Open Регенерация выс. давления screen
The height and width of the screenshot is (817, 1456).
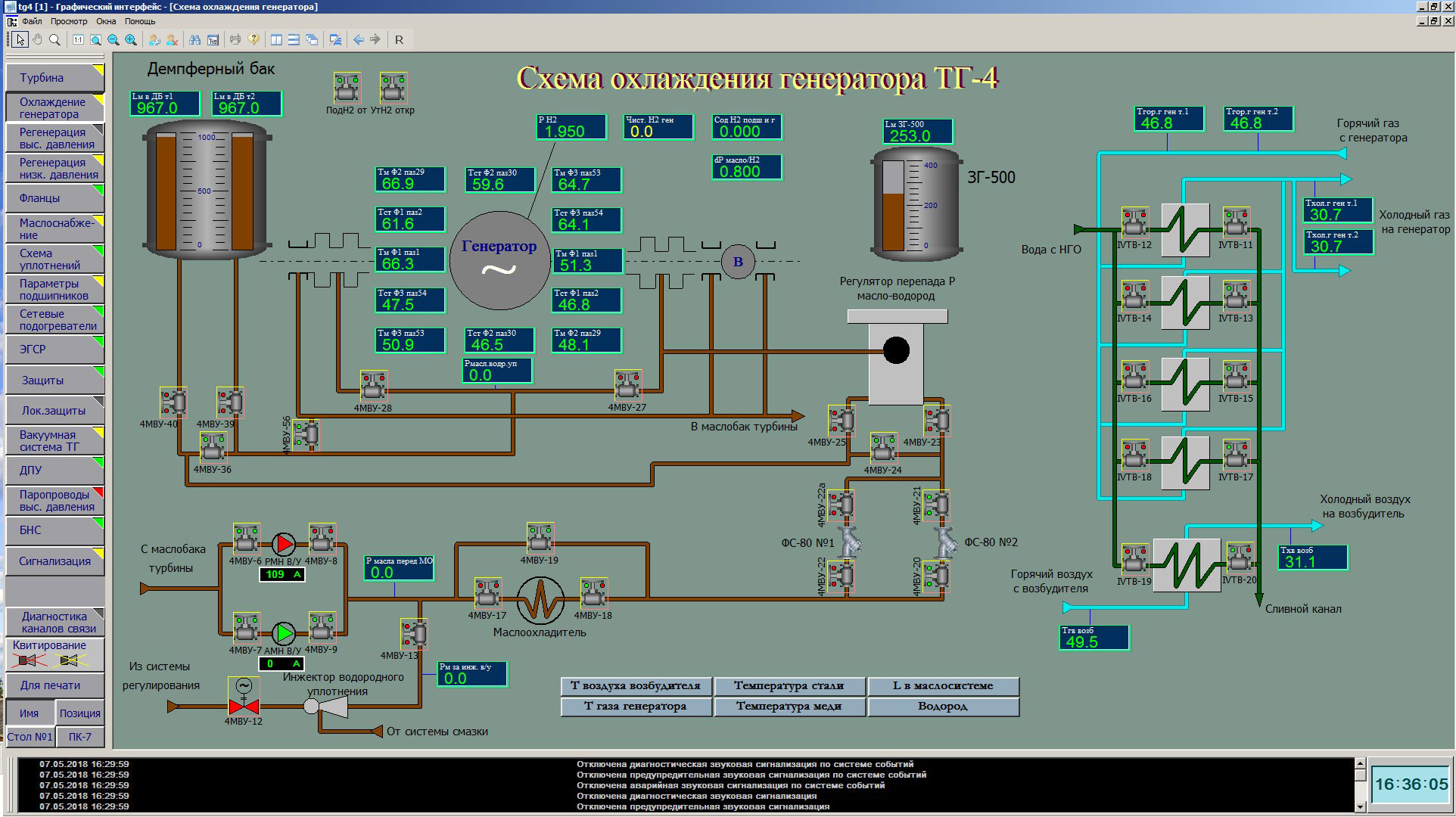click(x=54, y=138)
